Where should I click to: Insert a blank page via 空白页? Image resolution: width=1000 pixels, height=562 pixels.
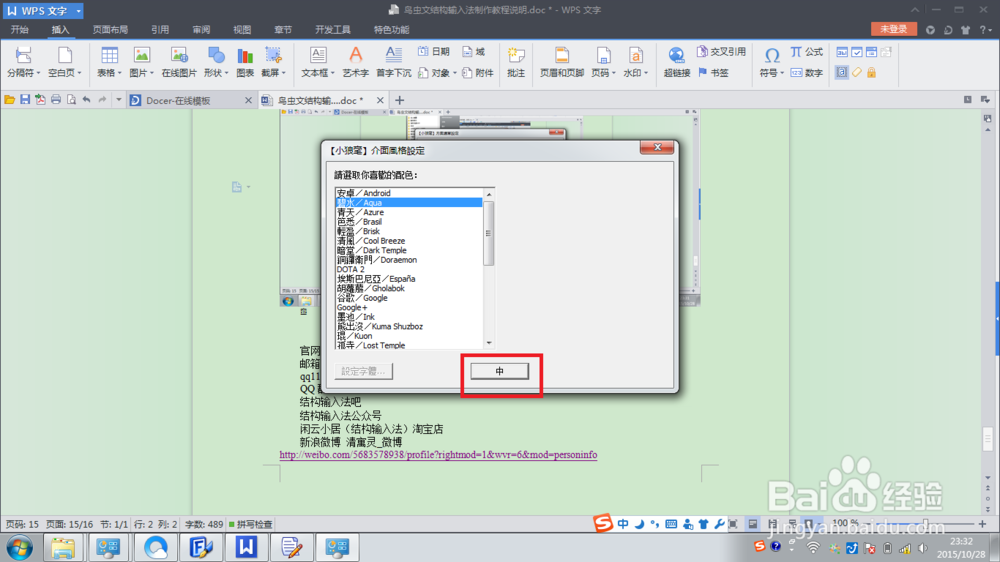point(64,62)
